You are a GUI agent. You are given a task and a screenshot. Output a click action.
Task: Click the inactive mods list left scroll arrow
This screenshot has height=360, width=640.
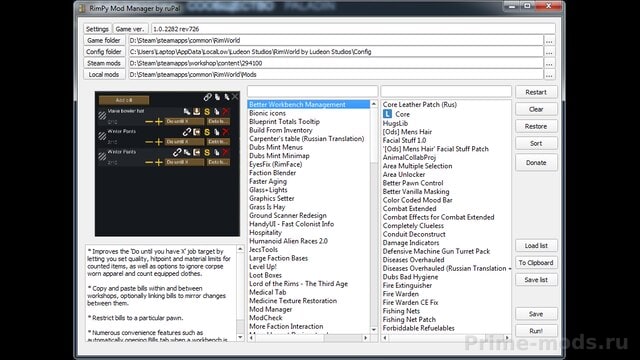tap(251, 338)
